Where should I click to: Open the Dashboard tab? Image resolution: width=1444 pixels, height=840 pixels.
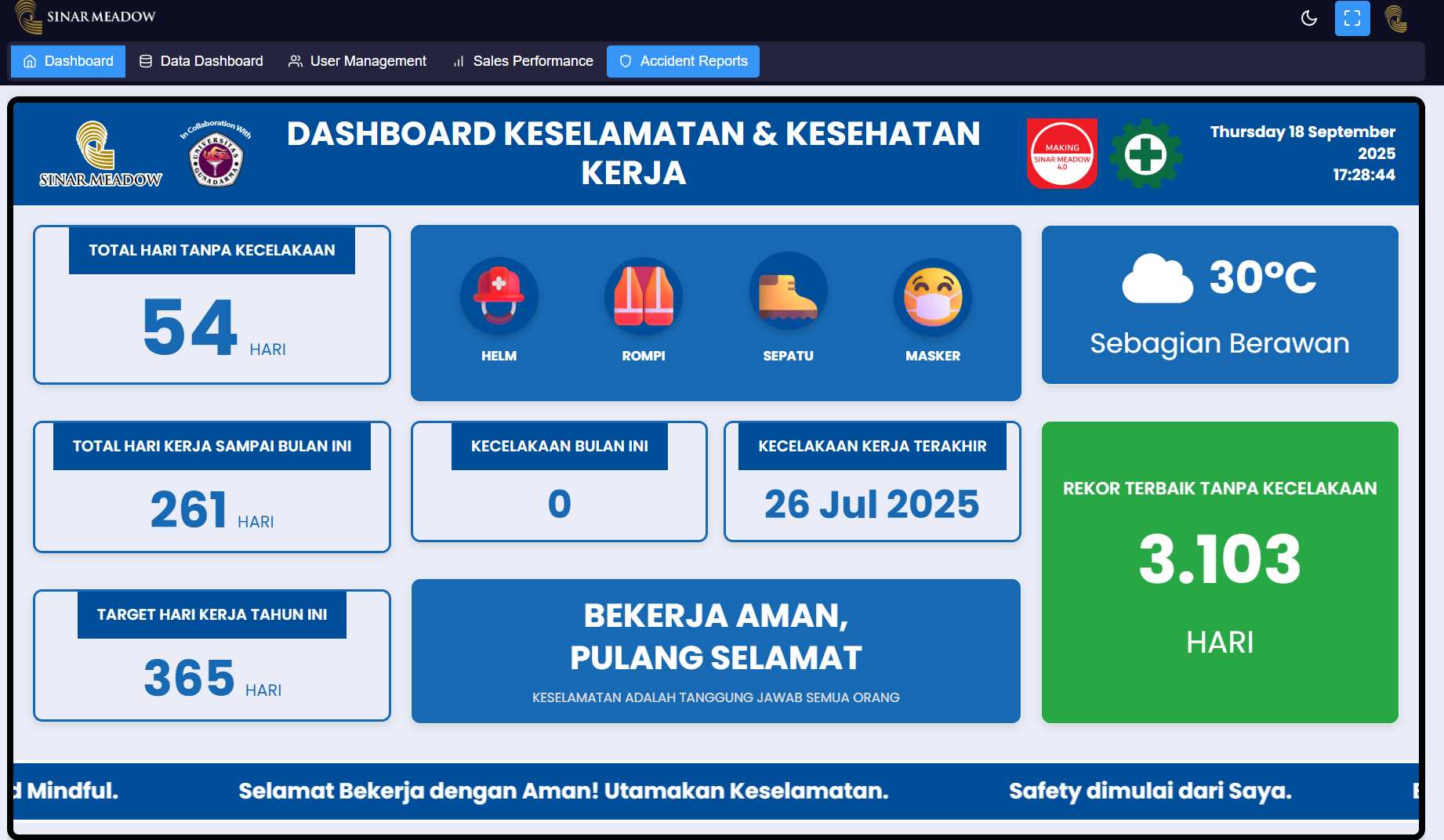tap(68, 61)
